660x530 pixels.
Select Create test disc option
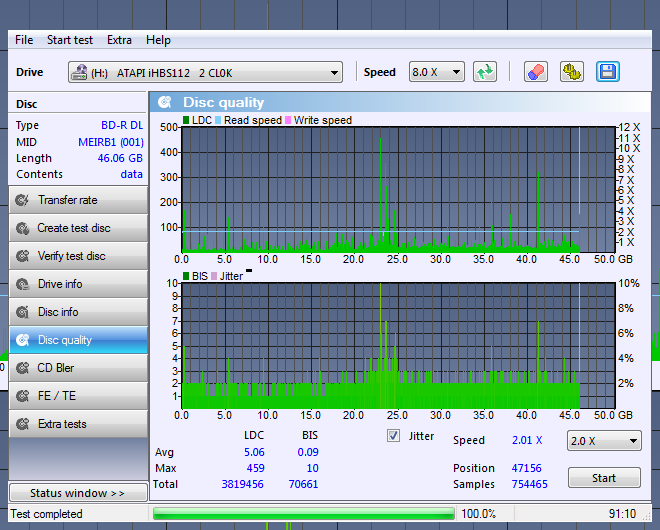coord(78,228)
